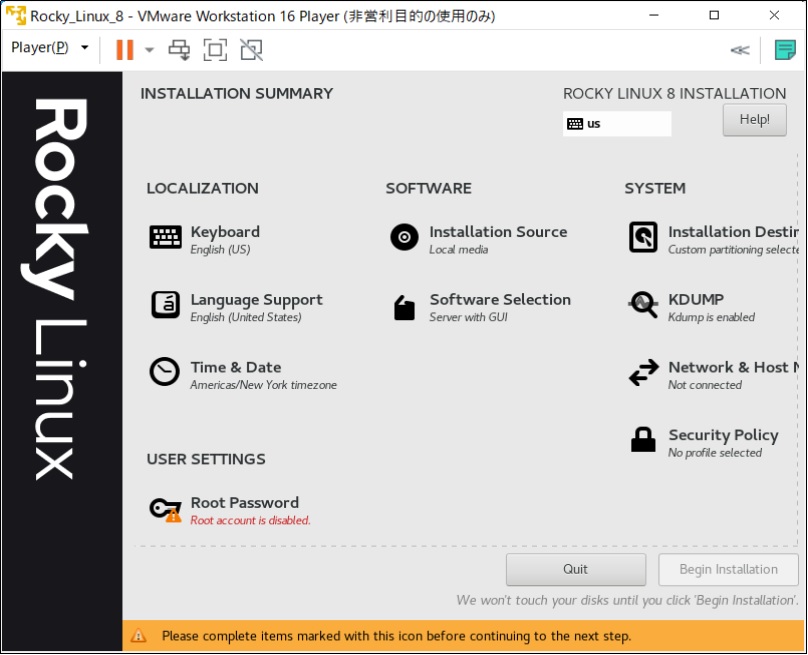Viewport: 808px width, 655px height.
Task: Click the Help! button
Action: point(754,119)
